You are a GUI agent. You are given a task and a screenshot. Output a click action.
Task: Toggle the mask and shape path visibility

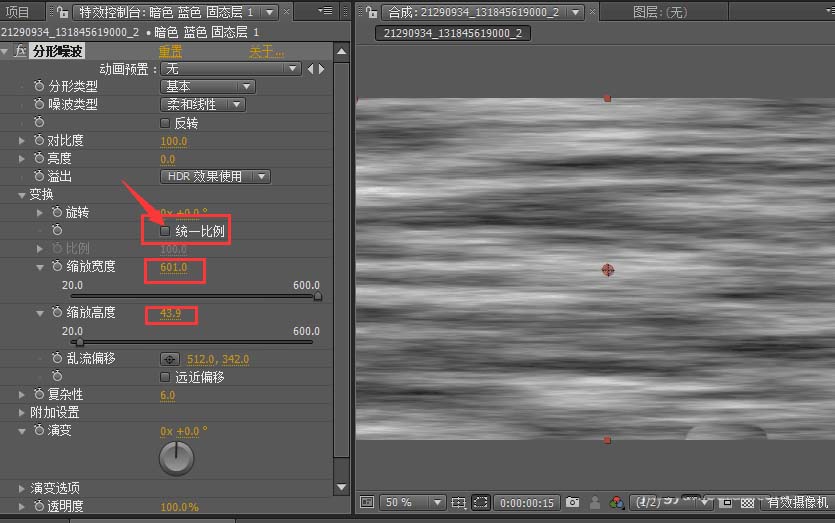480,502
